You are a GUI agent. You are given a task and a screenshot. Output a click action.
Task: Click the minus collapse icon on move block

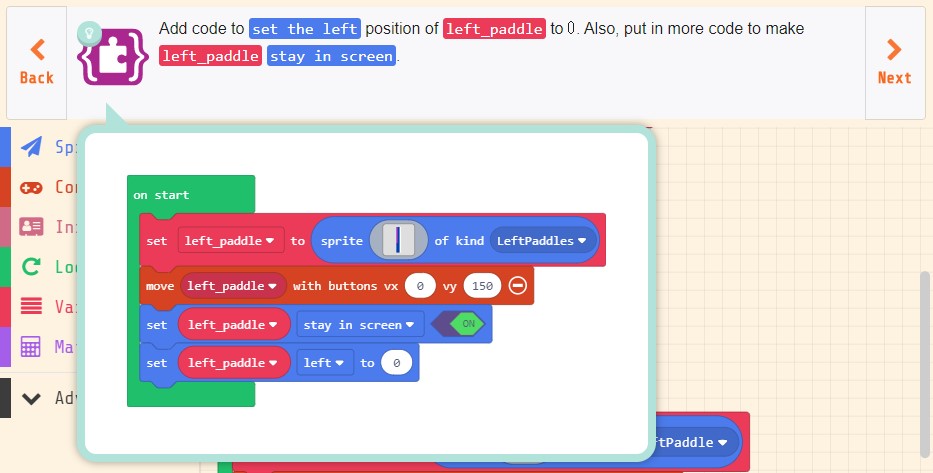point(518,286)
